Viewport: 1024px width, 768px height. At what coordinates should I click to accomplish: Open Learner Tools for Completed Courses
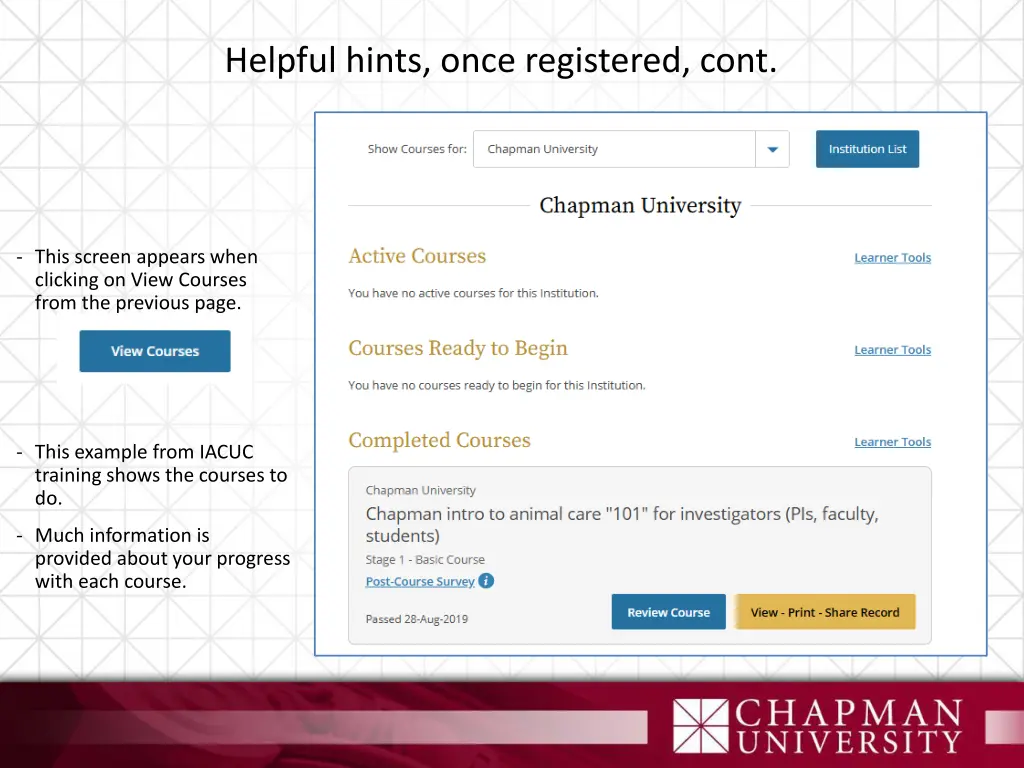892,442
